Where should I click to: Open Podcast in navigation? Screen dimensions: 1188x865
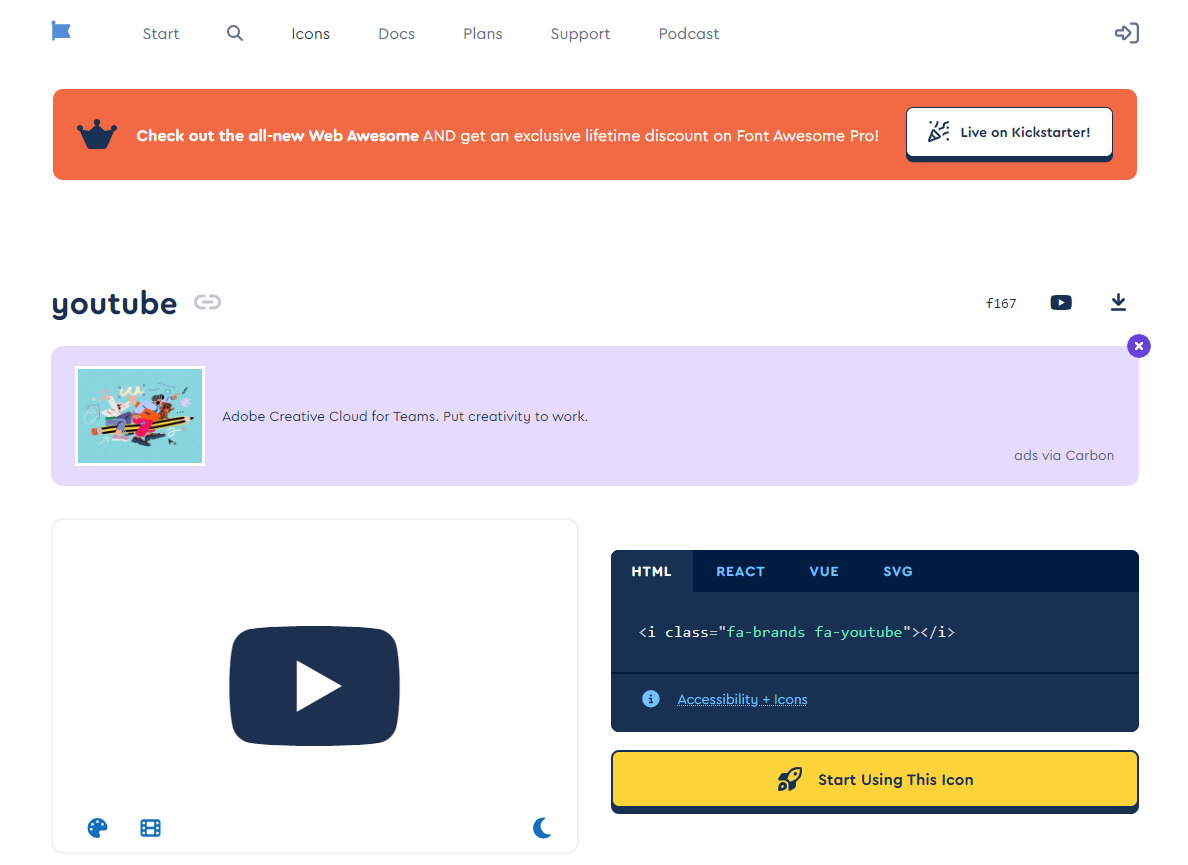(689, 33)
